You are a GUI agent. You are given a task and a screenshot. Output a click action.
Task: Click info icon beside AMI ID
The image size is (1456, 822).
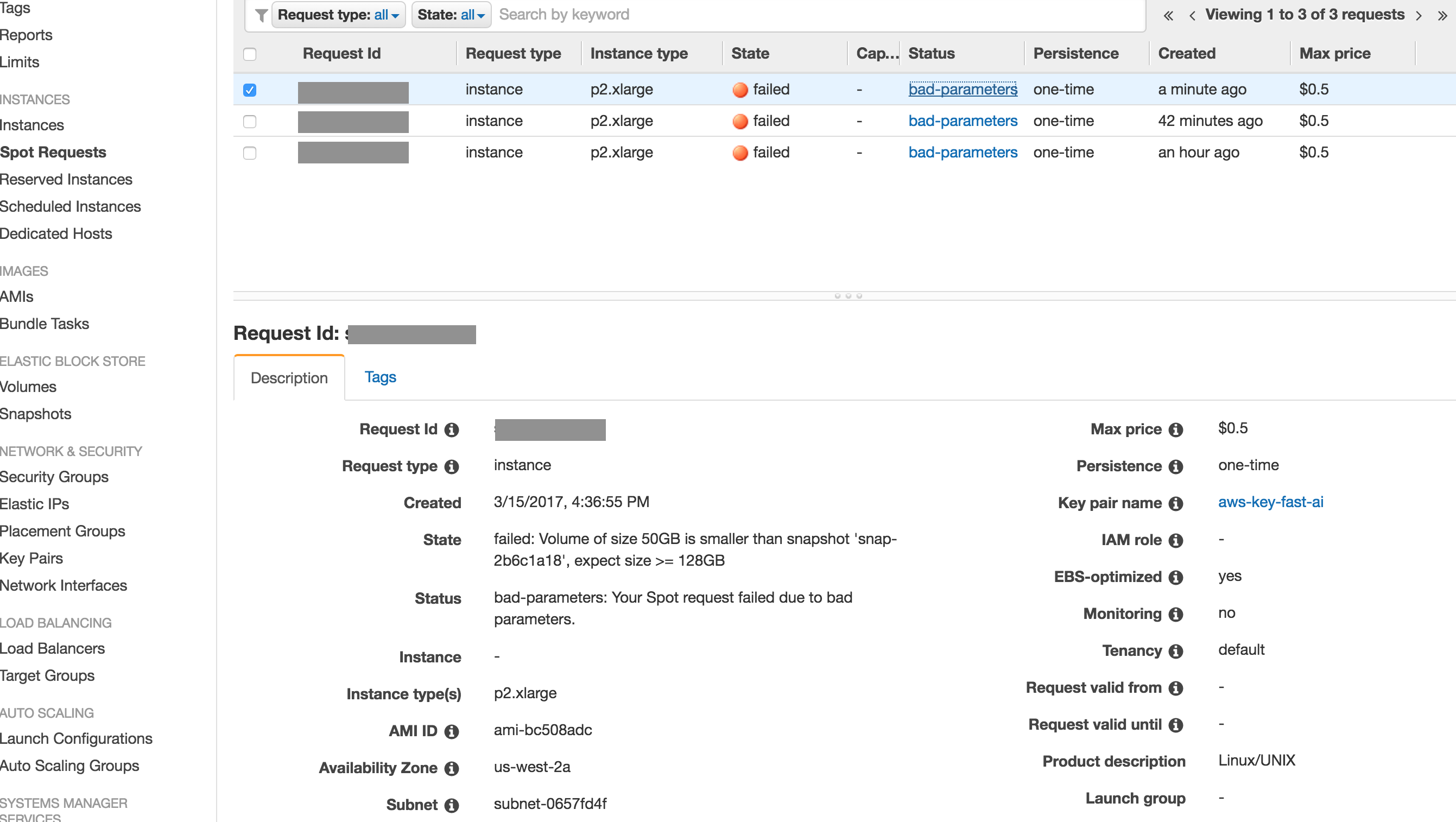[451, 731]
